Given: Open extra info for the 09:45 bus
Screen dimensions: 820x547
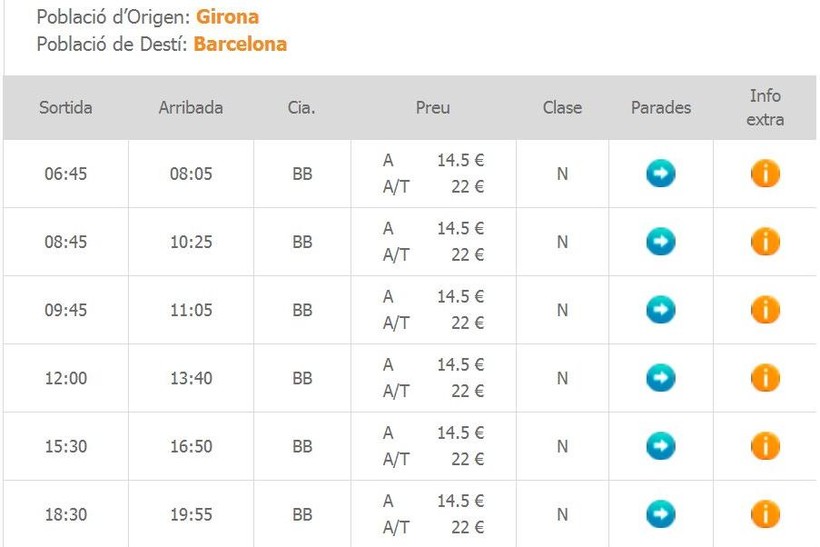Looking at the screenshot, I should [x=765, y=310].
